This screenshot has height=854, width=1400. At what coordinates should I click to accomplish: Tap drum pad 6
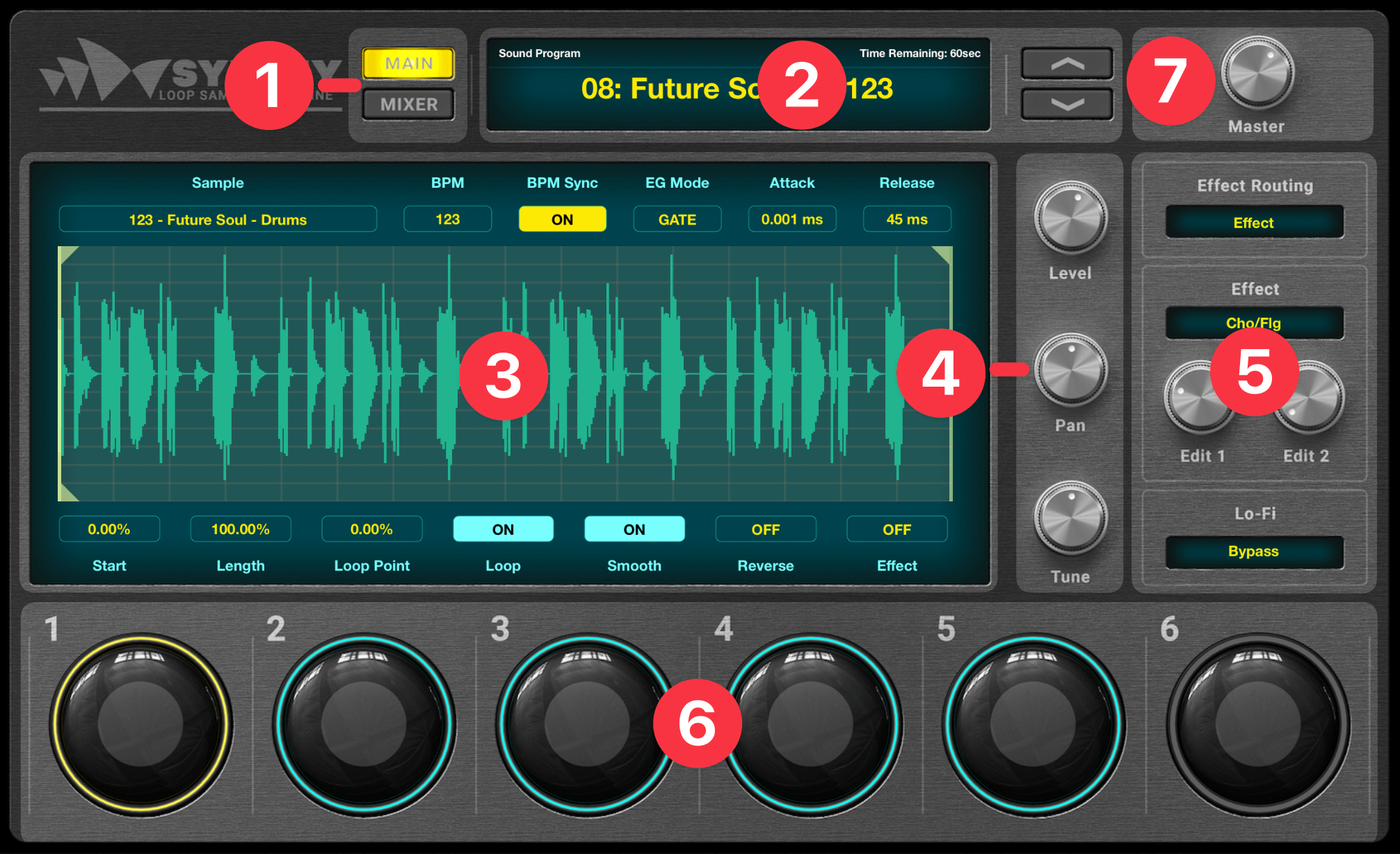[1257, 723]
